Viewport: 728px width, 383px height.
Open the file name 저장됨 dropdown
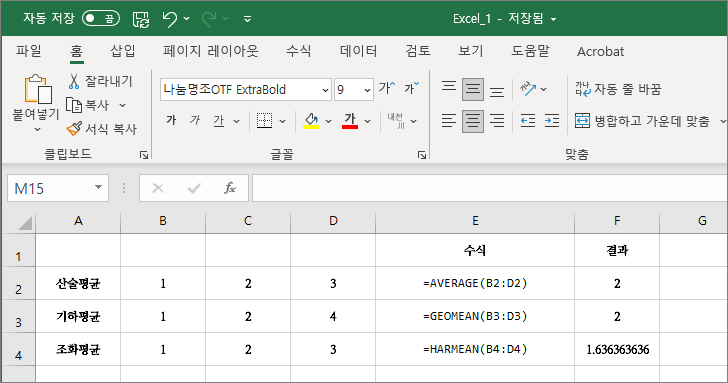(553, 19)
